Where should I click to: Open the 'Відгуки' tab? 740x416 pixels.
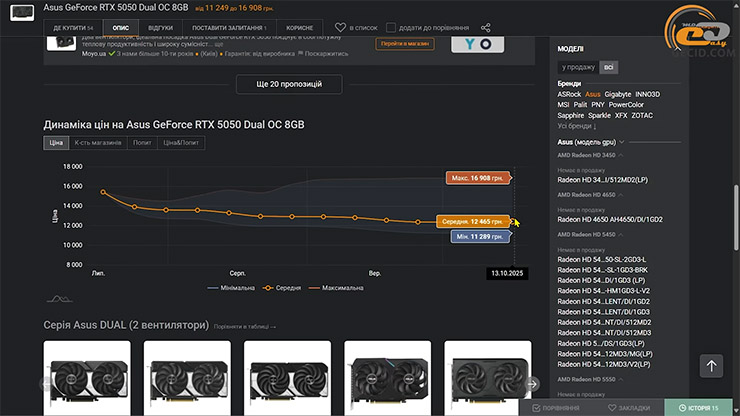[x=159, y=28]
